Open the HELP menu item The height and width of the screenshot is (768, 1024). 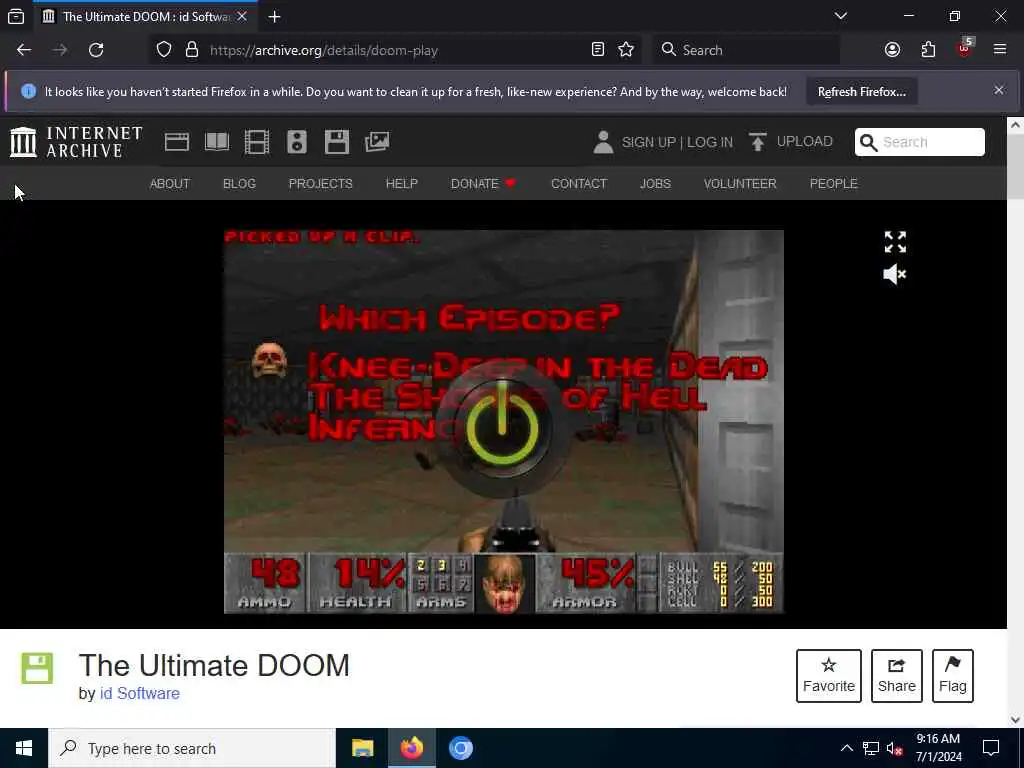402,184
